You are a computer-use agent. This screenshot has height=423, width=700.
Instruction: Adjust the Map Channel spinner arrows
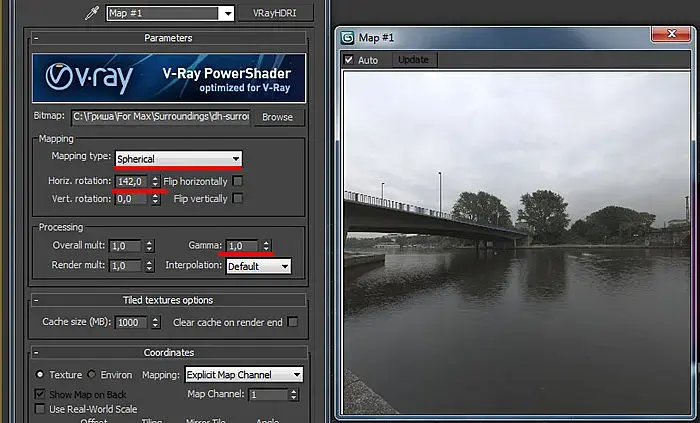(293, 394)
